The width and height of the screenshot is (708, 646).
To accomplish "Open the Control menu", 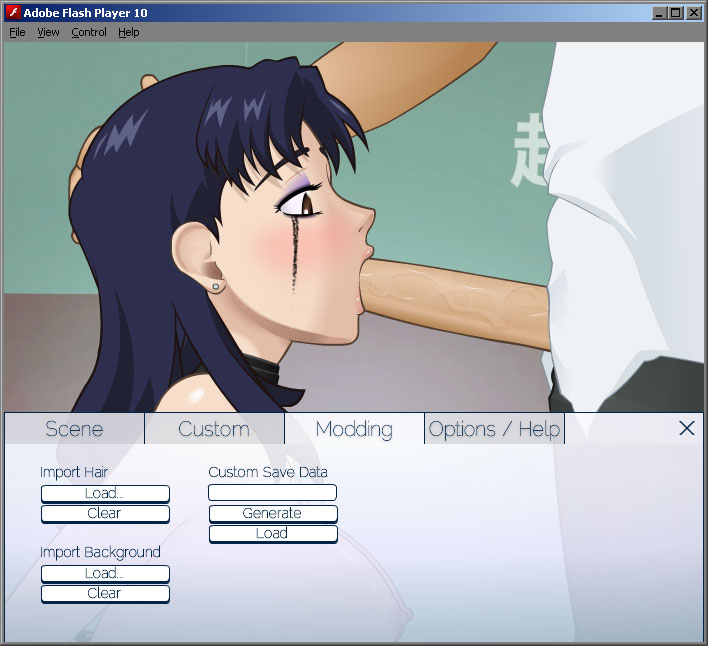I will [x=89, y=32].
